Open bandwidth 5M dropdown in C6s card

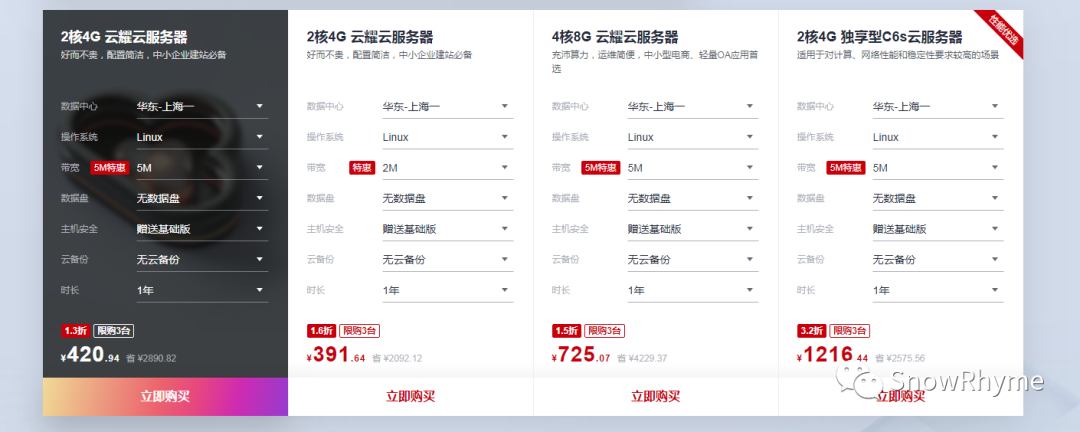[x=938, y=167]
